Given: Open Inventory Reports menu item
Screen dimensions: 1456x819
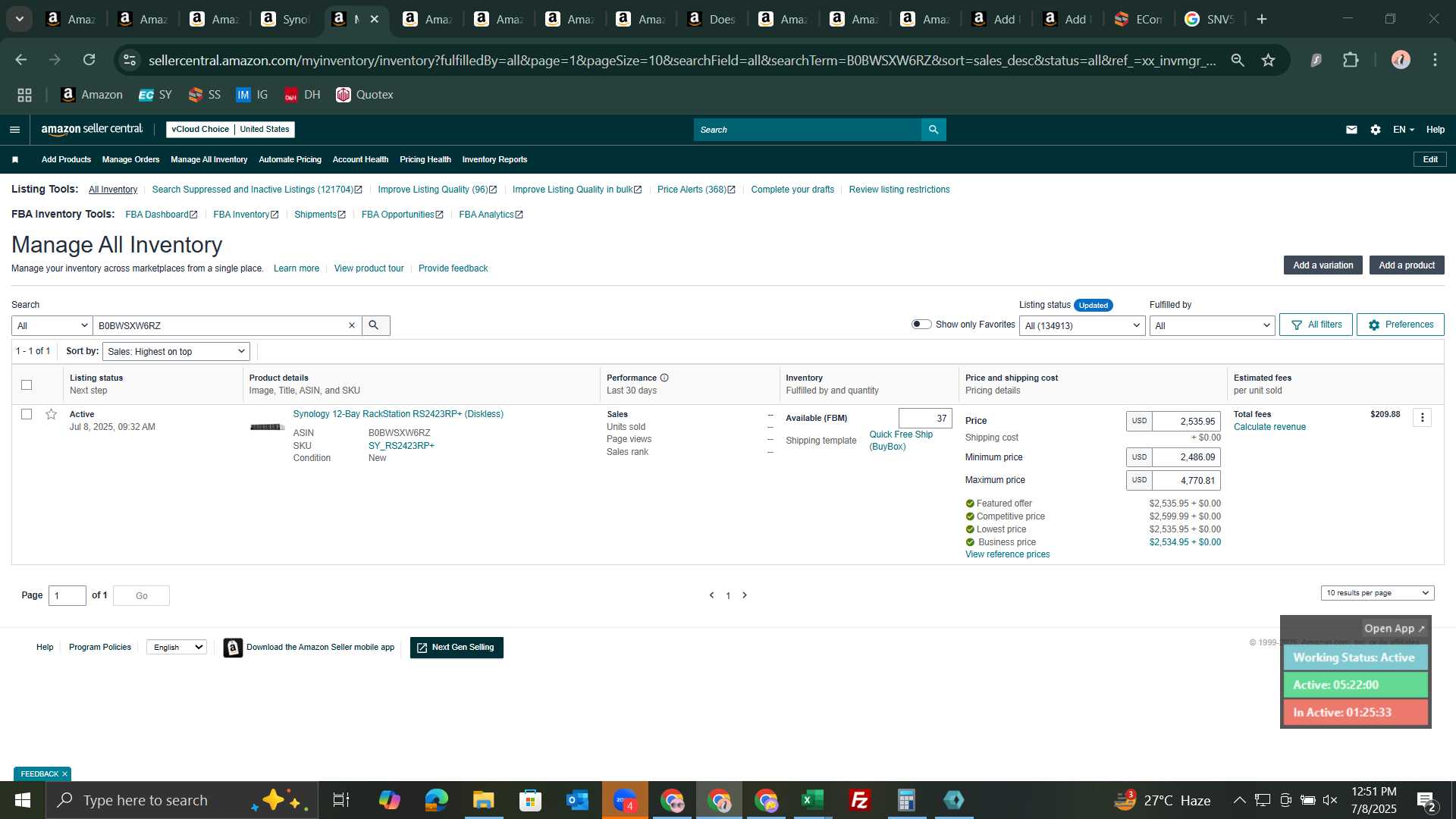Looking at the screenshot, I should tap(494, 160).
